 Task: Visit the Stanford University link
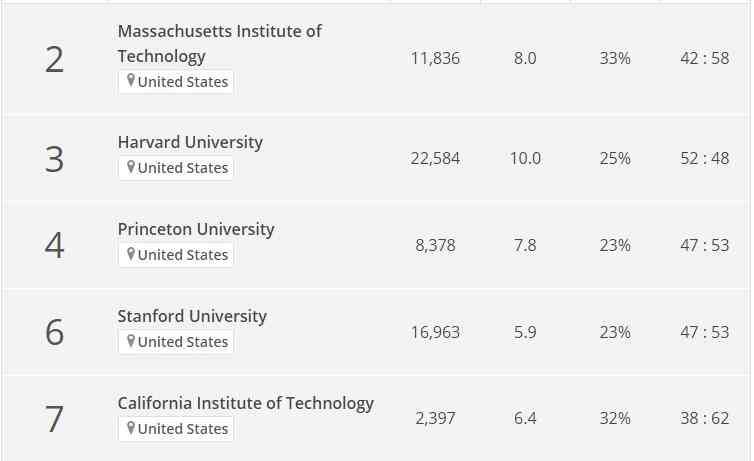[x=192, y=316]
